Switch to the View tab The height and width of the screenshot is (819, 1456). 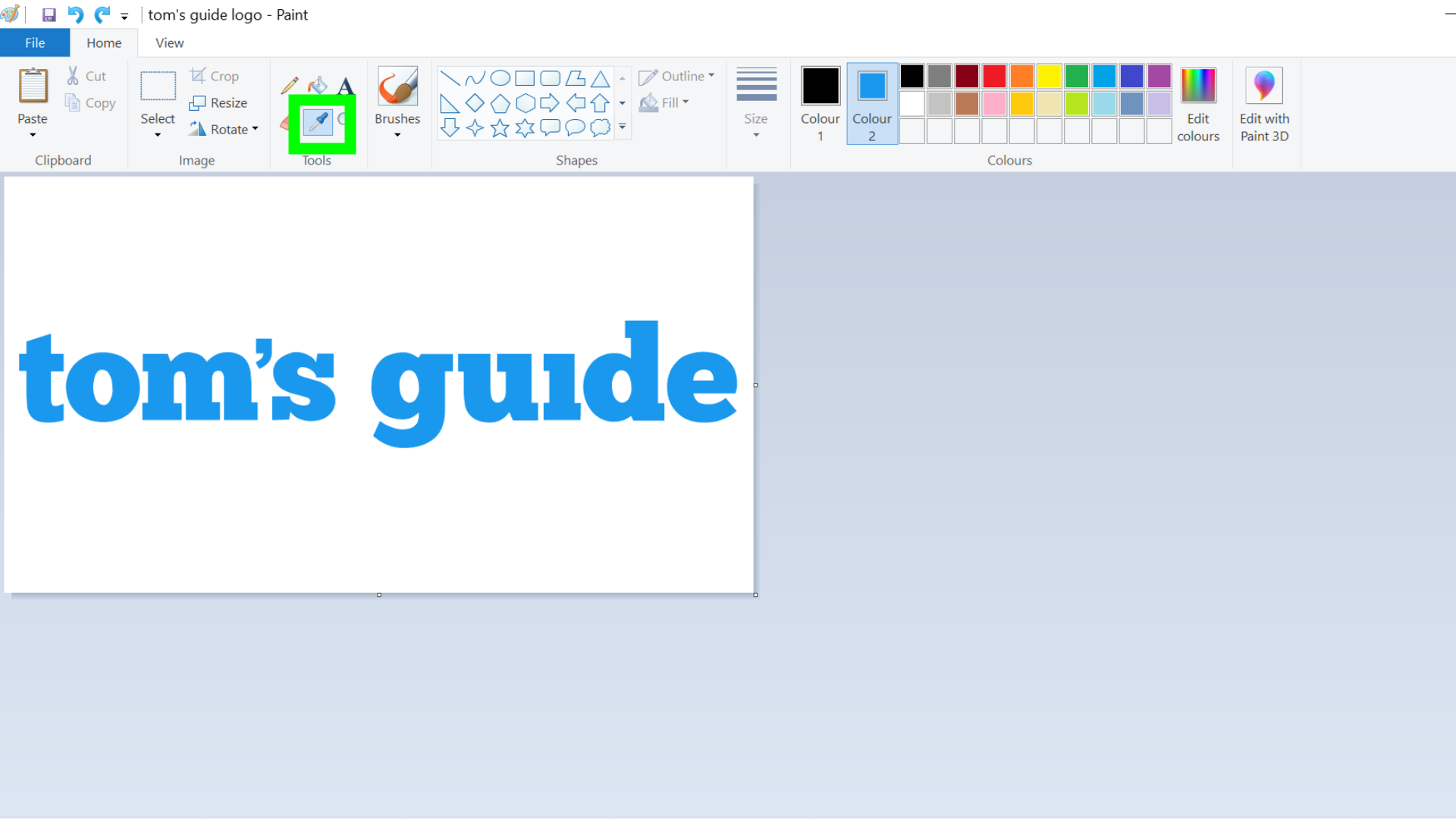(169, 43)
